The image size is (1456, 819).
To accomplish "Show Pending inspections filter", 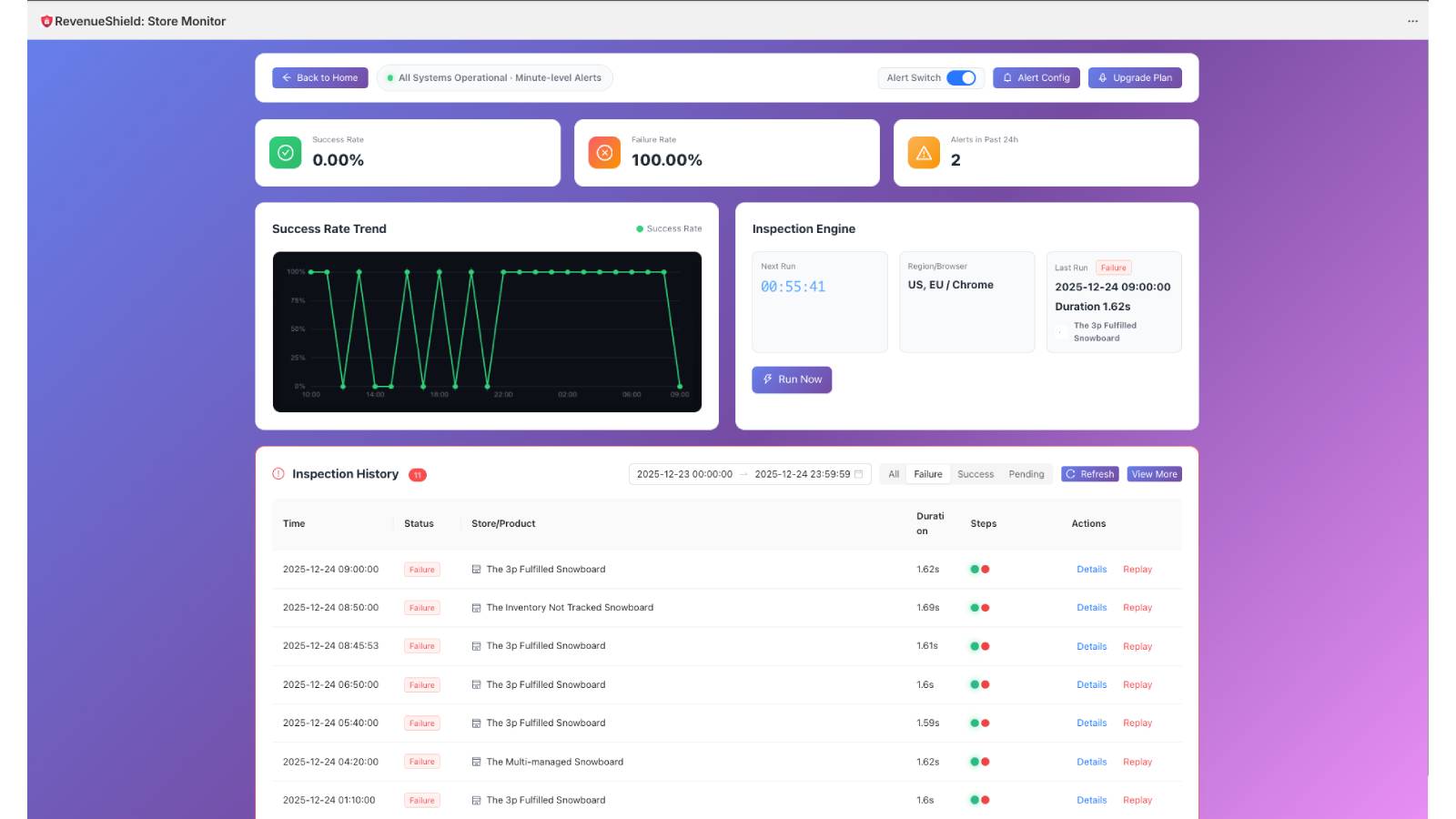I will tap(1026, 474).
